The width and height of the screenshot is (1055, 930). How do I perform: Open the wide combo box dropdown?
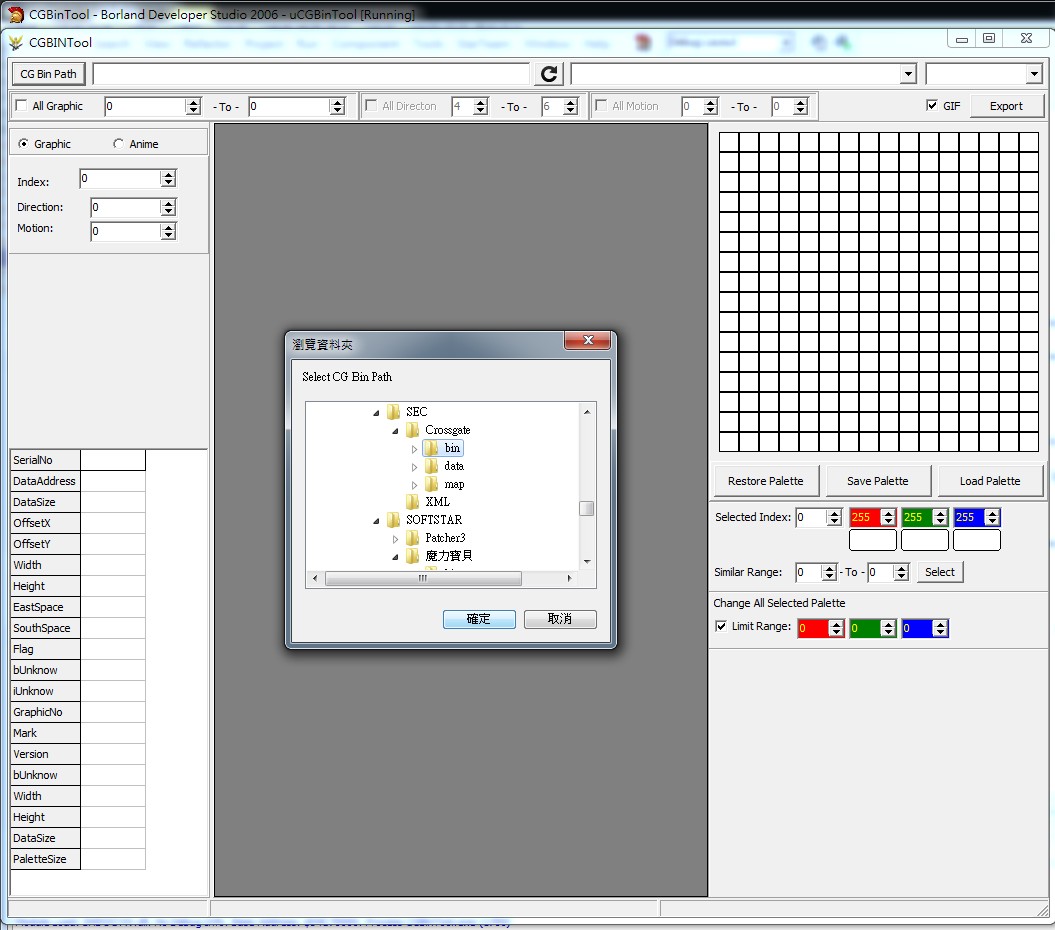point(907,74)
